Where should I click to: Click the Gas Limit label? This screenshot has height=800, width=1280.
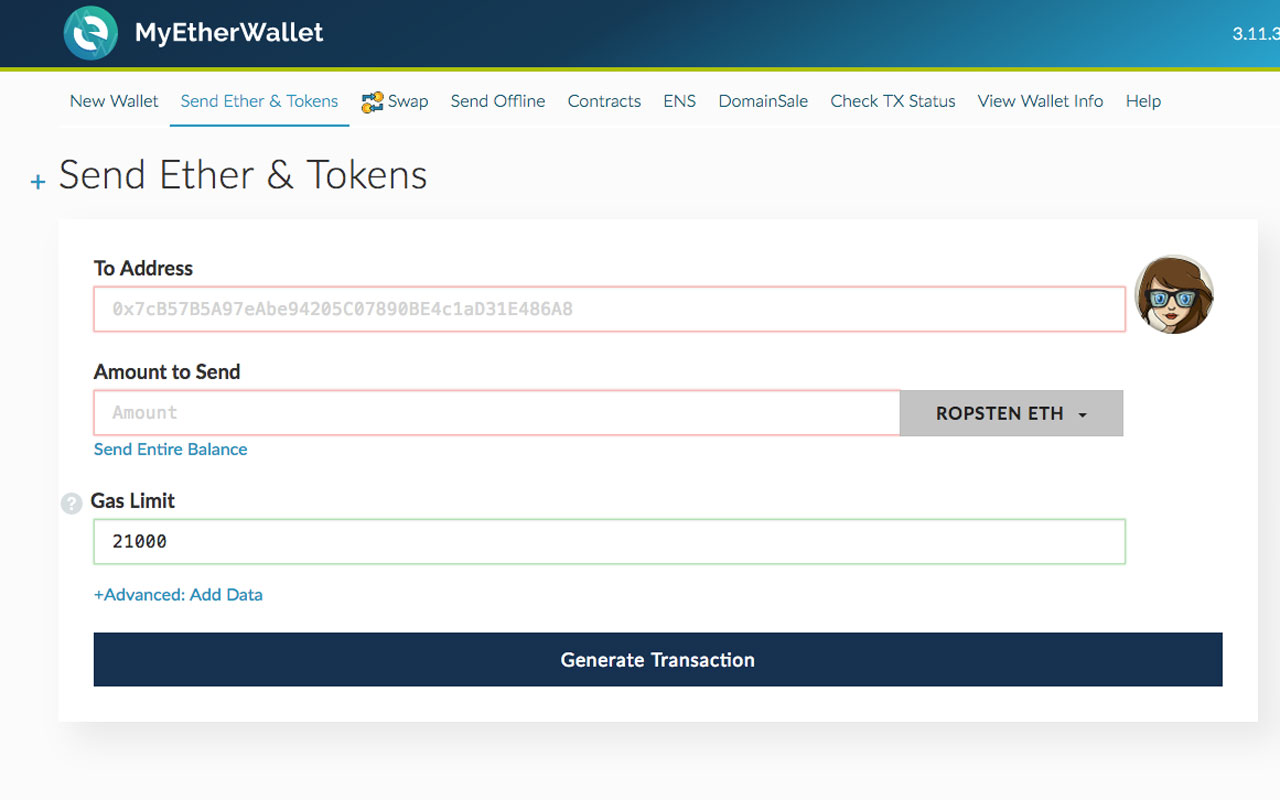[x=133, y=501]
